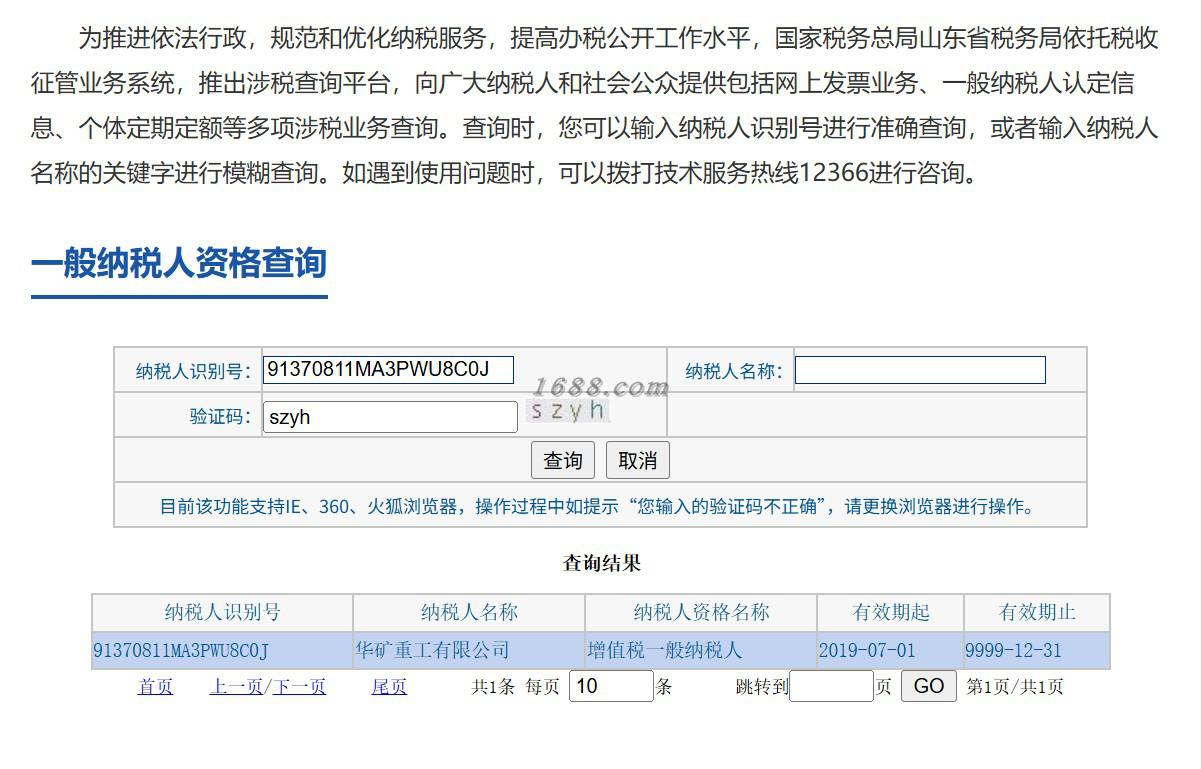Select the 纳税人资格名称 column header
The image size is (1201, 769).
(x=701, y=612)
